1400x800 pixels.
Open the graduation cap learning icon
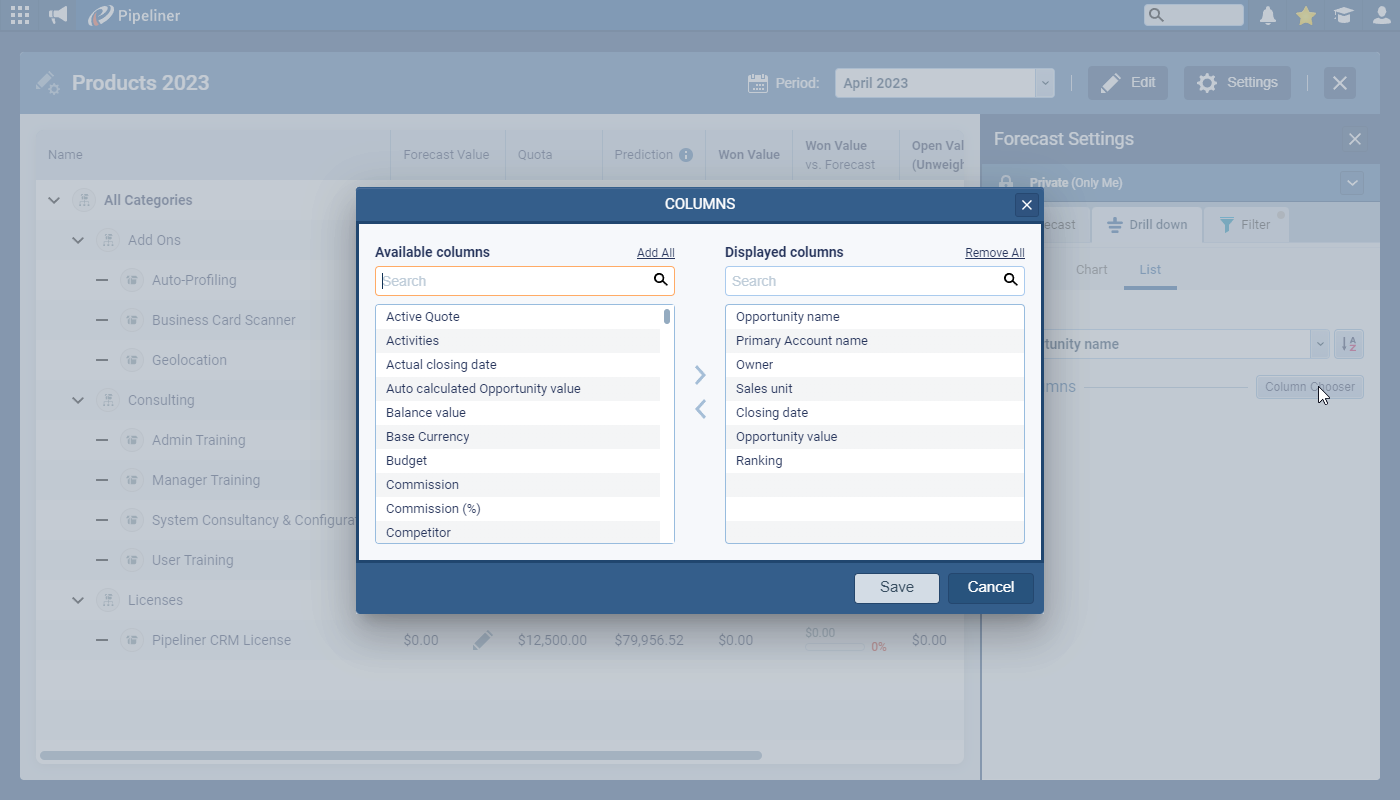point(1343,15)
